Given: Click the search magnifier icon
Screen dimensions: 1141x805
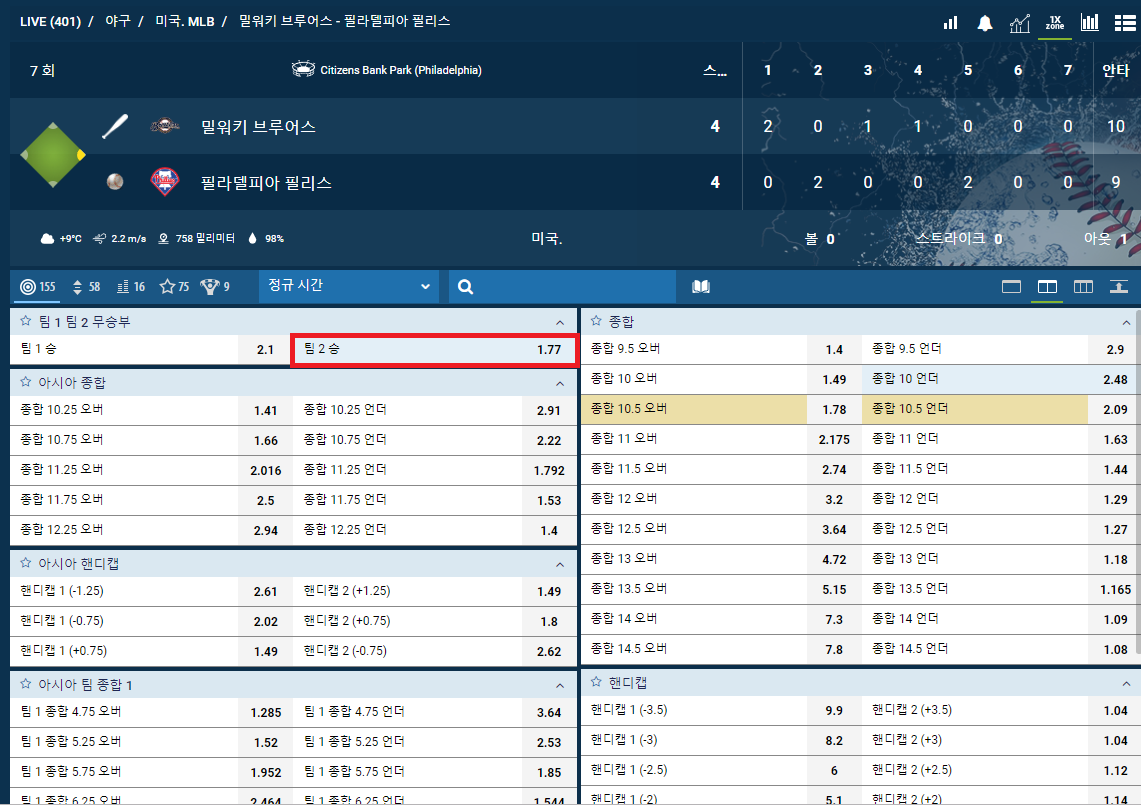Looking at the screenshot, I should 465,287.
